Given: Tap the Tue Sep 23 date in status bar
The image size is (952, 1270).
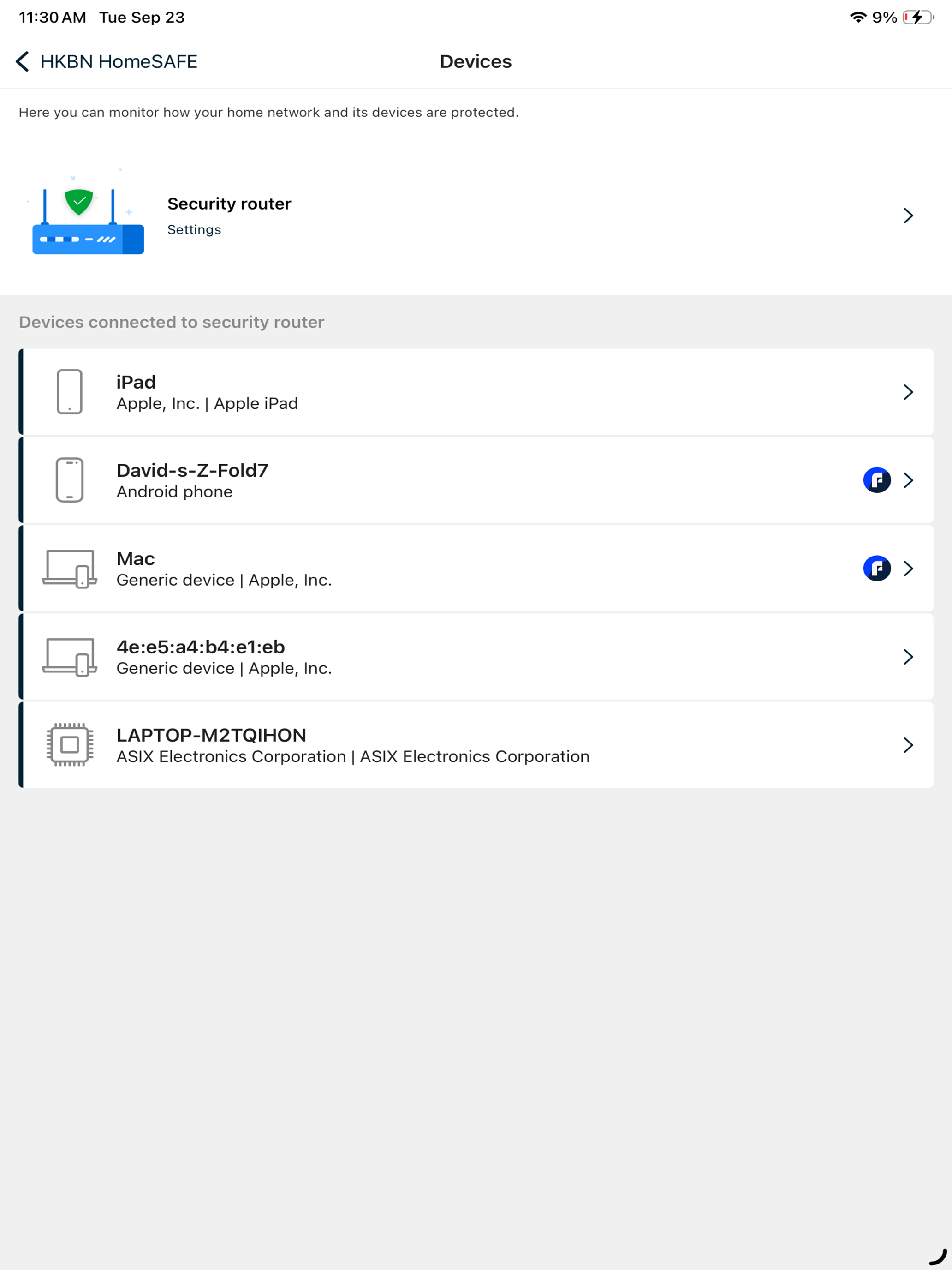Looking at the screenshot, I should [x=142, y=17].
